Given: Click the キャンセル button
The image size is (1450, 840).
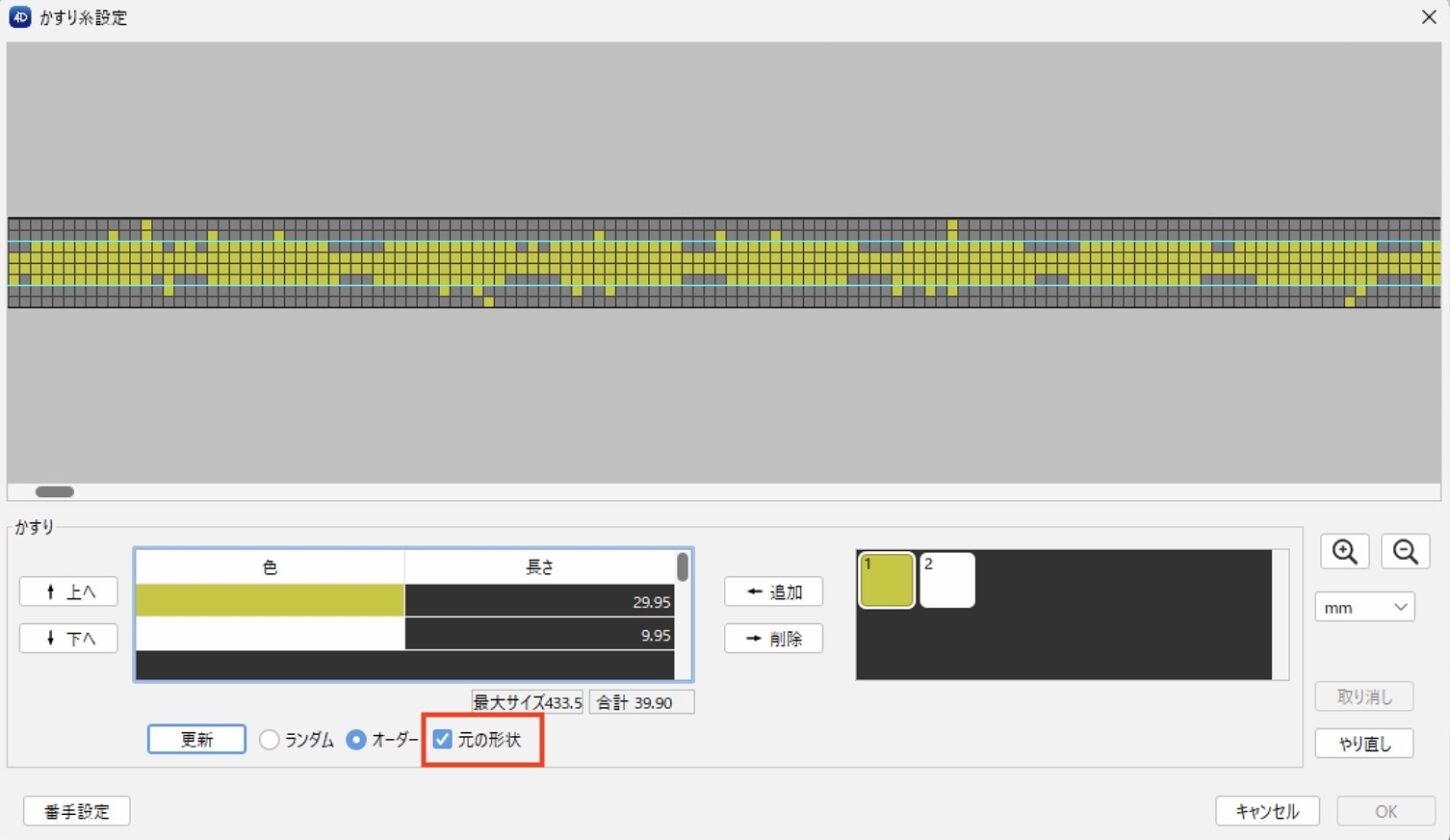Looking at the screenshot, I should [1267, 810].
